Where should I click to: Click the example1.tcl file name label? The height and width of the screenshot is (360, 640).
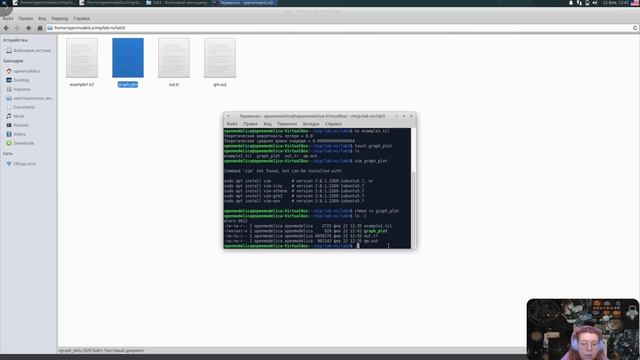(x=82, y=84)
